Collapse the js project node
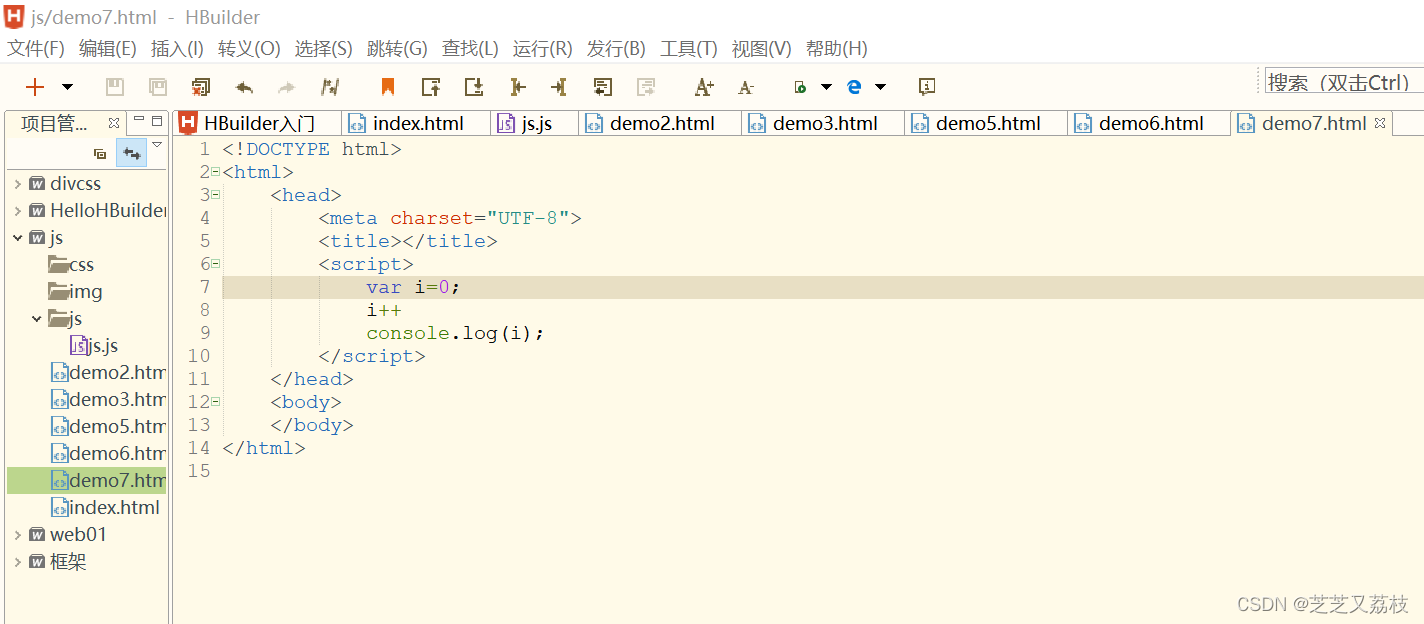The width and height of the screenshot is (1424, 624). point(18,238)
